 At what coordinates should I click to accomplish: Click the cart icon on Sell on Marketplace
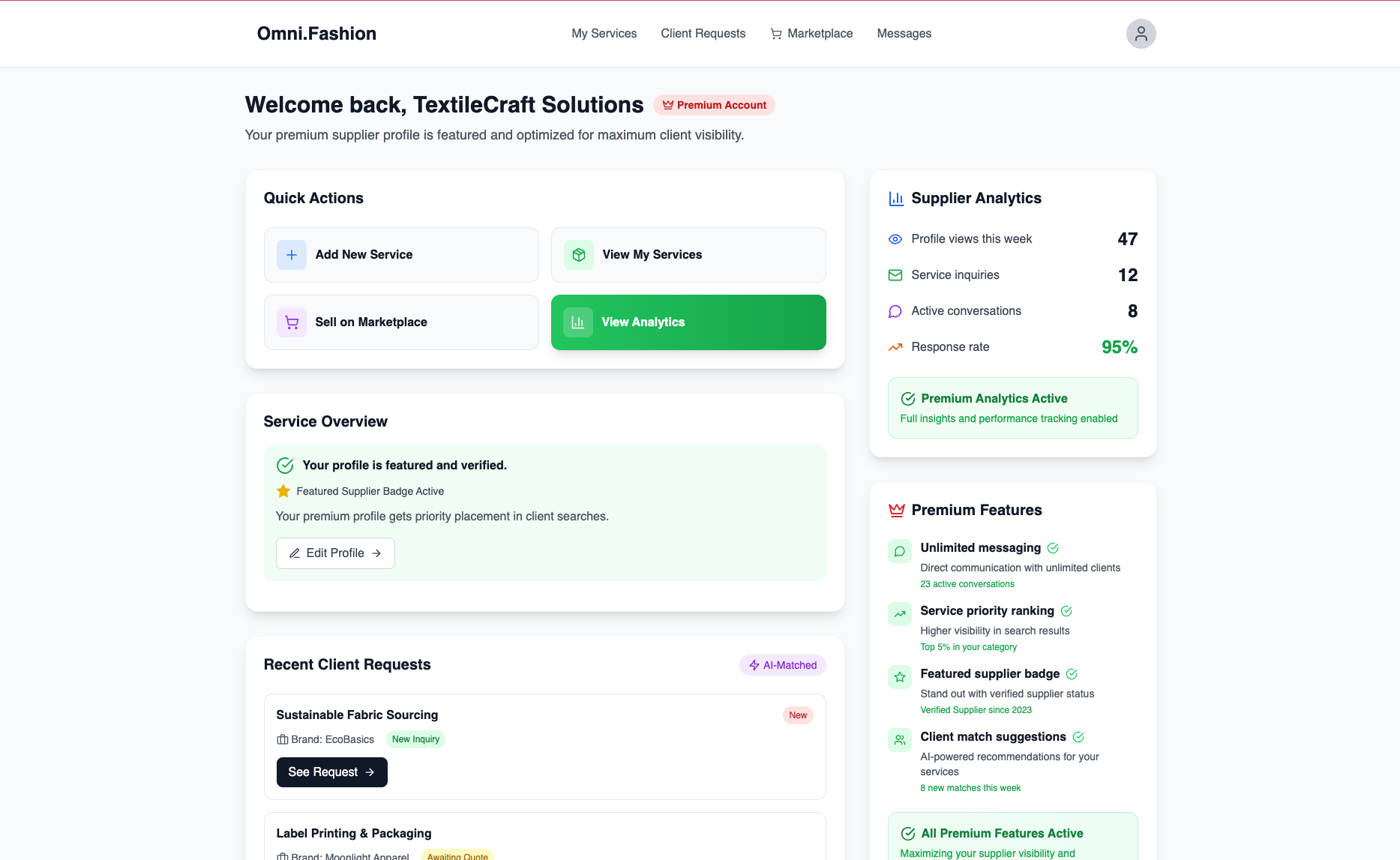292,322
